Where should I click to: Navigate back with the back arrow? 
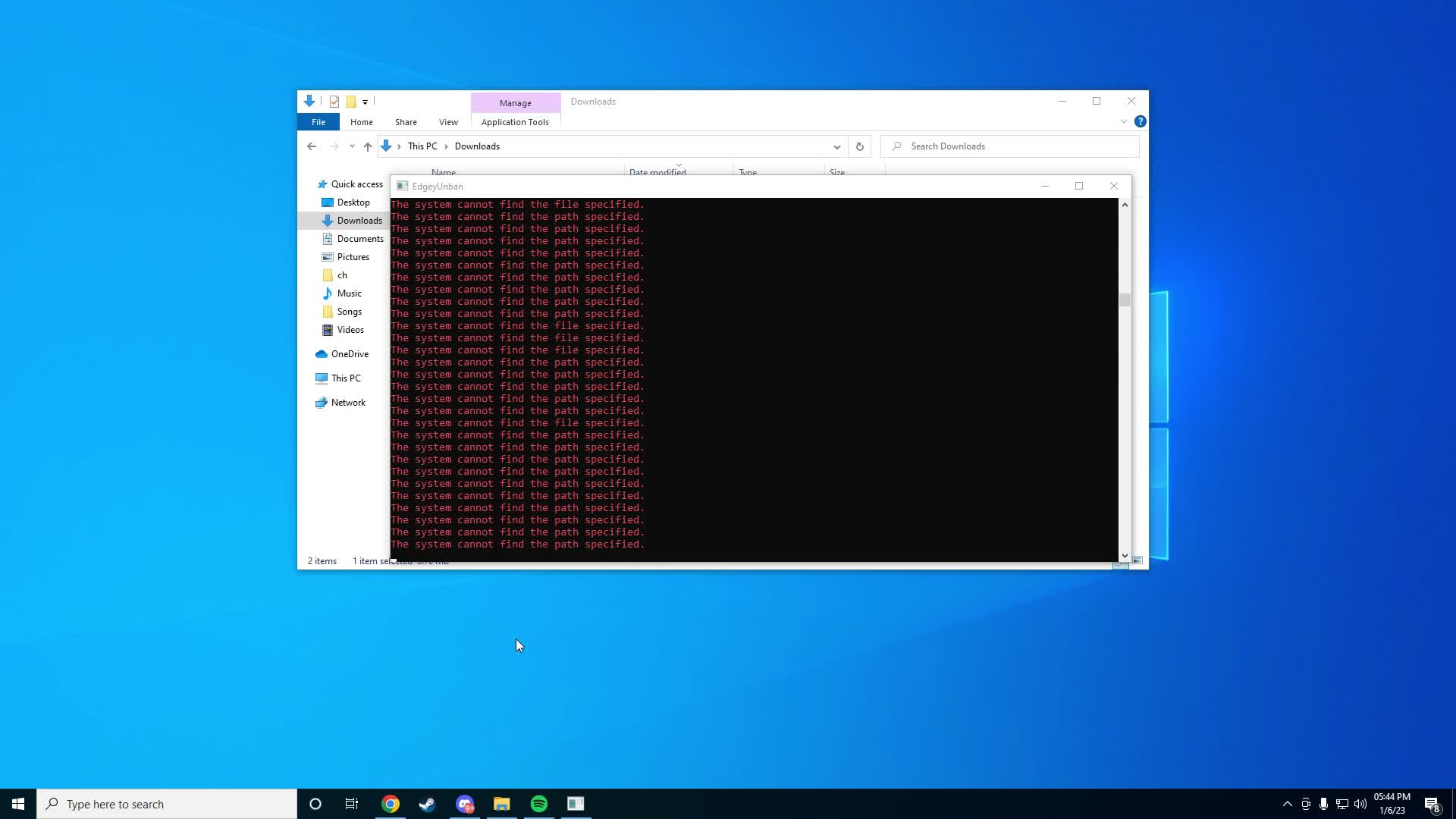click(x=312, y=146)
